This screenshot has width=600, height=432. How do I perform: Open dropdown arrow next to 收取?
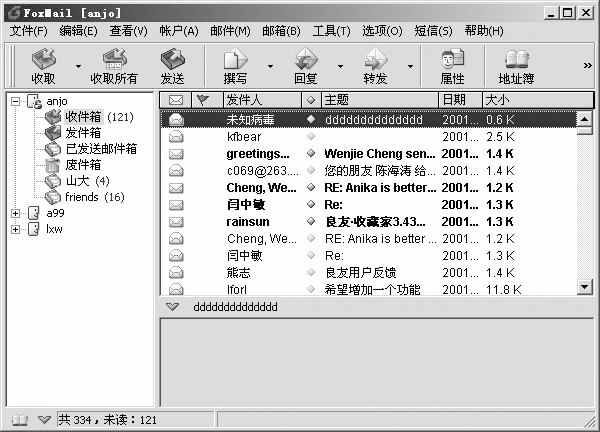78,66
